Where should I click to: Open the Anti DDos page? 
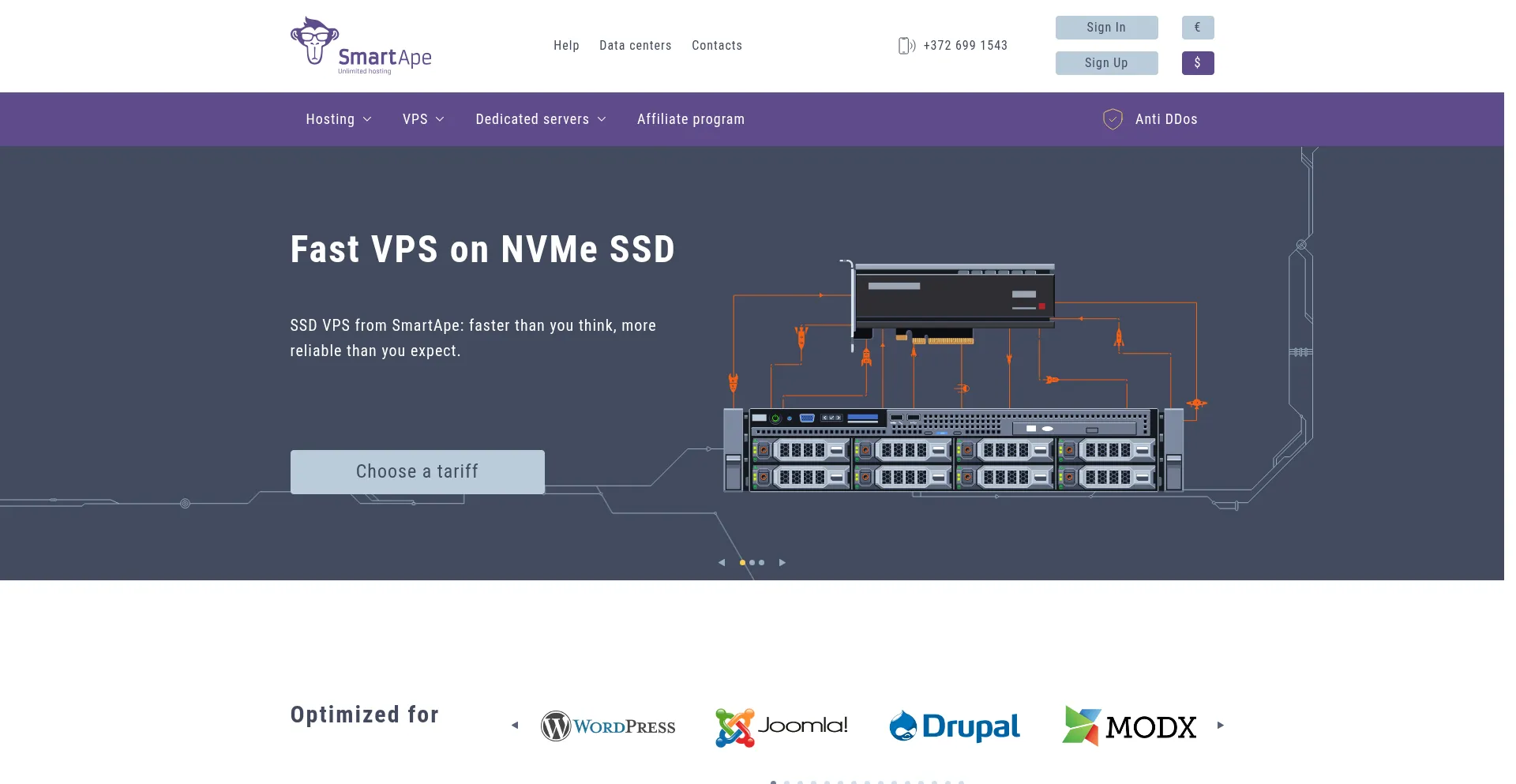click(x=1166, y=119)
